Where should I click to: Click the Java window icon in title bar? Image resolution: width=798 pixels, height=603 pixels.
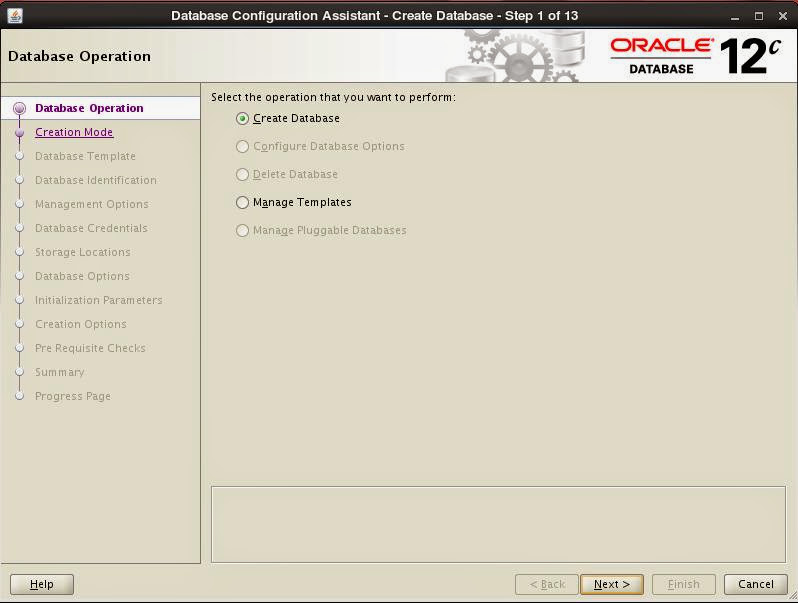(15, 16)
